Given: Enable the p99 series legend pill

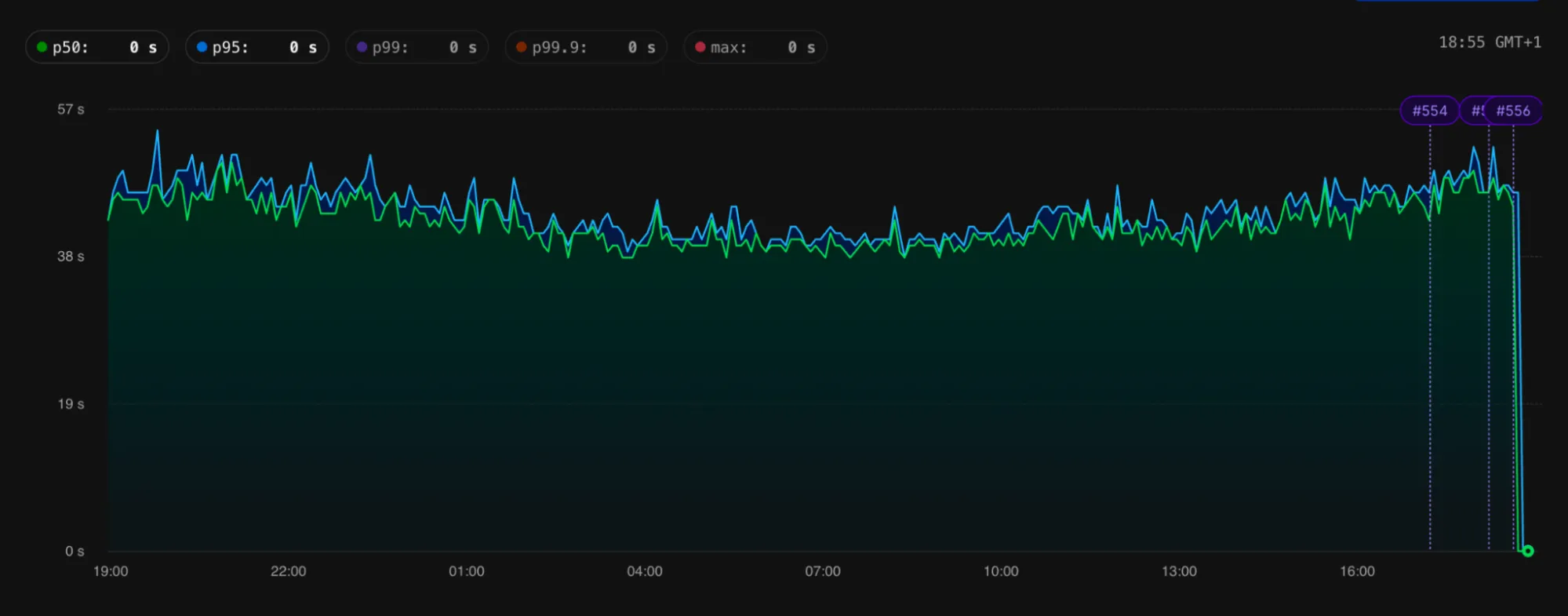Looking at the screenshot, I should [417, 47].
